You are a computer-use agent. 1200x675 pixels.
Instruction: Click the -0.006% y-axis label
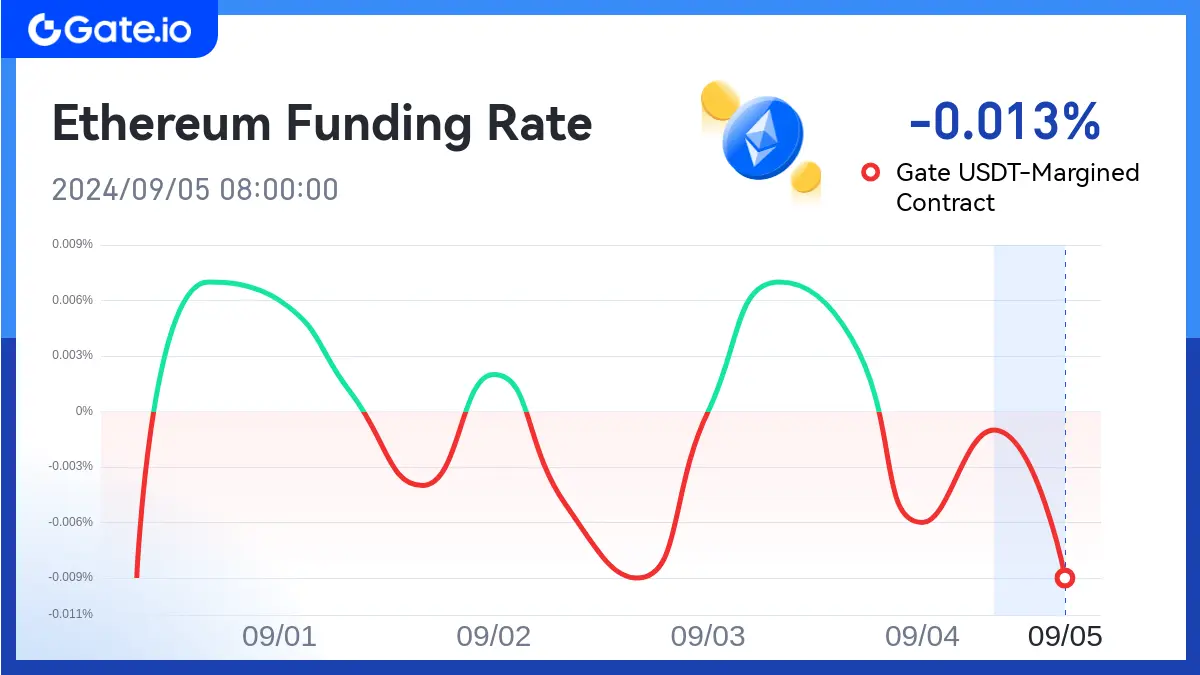tap(72, 522)
